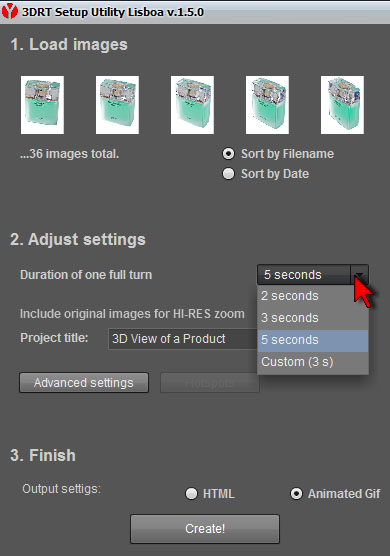390x556 pixels.
Task: Select the second product image thumbnail
Action: pyautogui.click(x=117, y=105)
